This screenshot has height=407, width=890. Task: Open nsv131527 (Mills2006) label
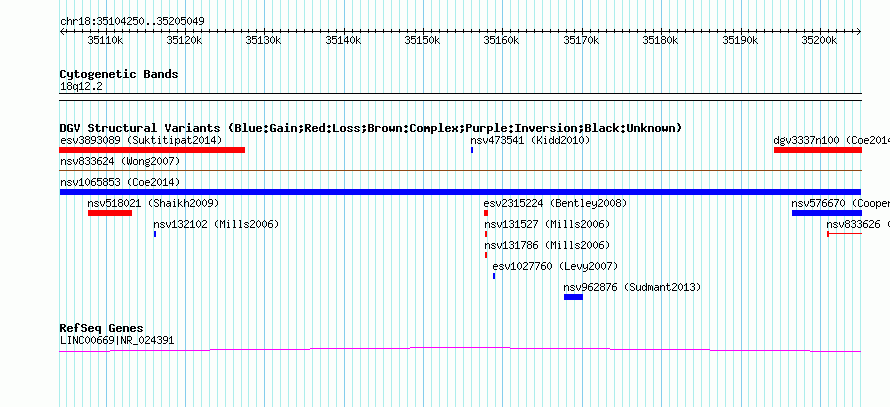click(547, 224)
